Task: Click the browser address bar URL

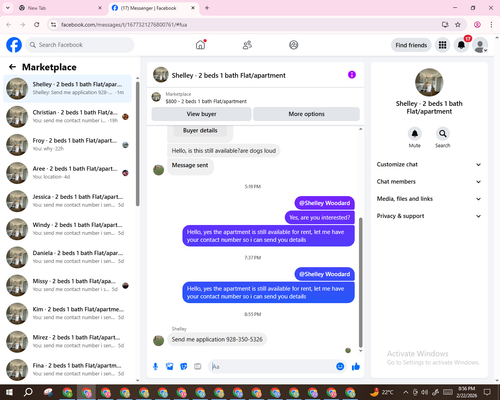Action: (x=124, y=25)
